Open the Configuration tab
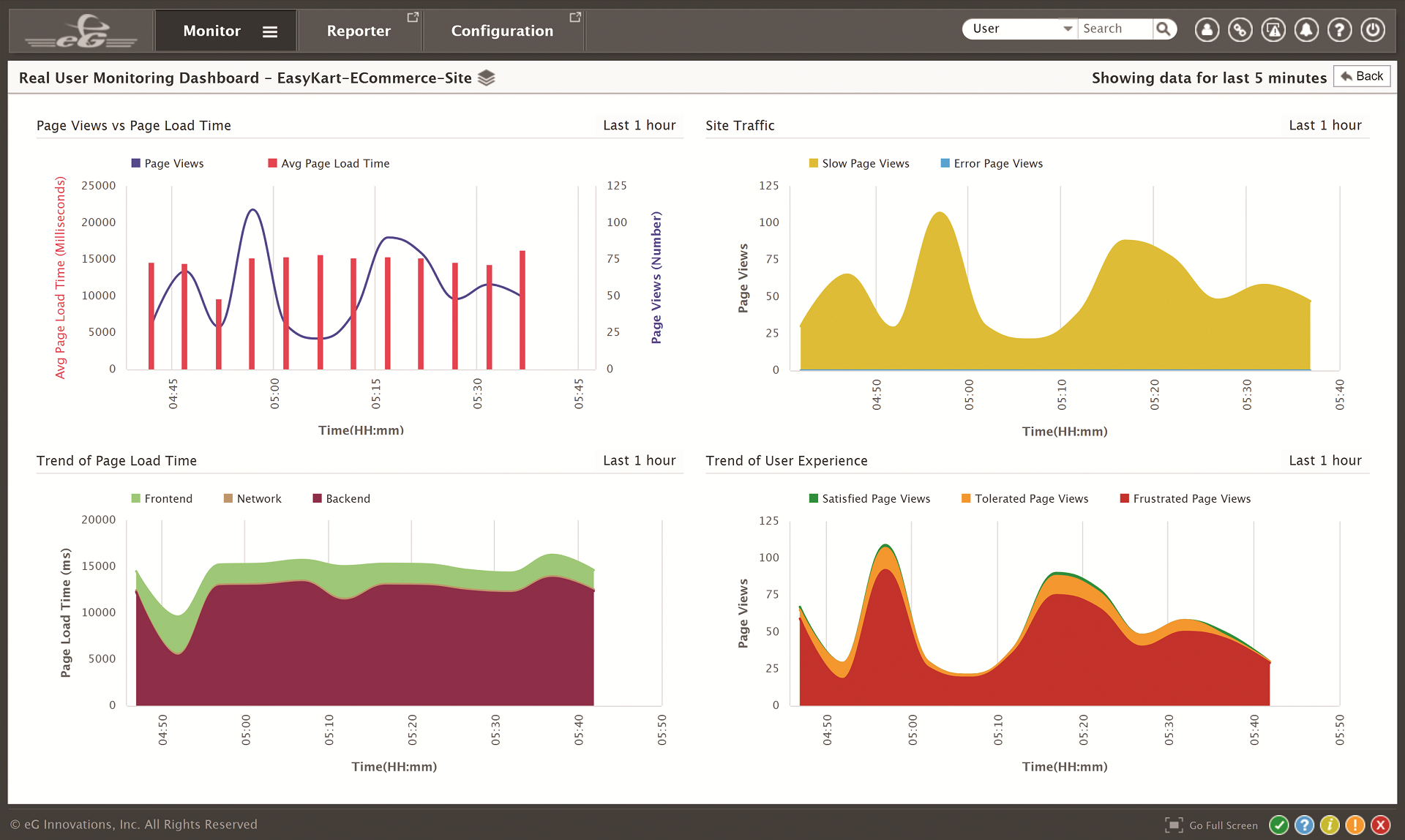 click(502, 31)
